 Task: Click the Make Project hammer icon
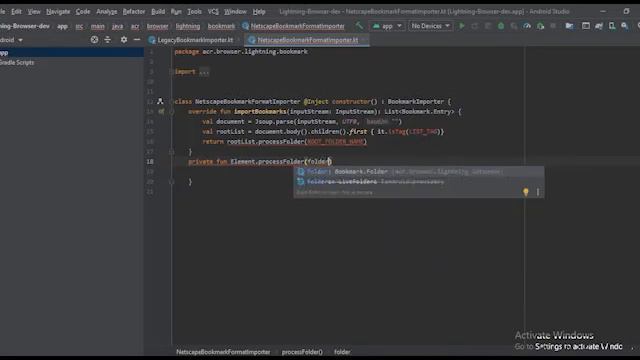click(x=359, y=26)
